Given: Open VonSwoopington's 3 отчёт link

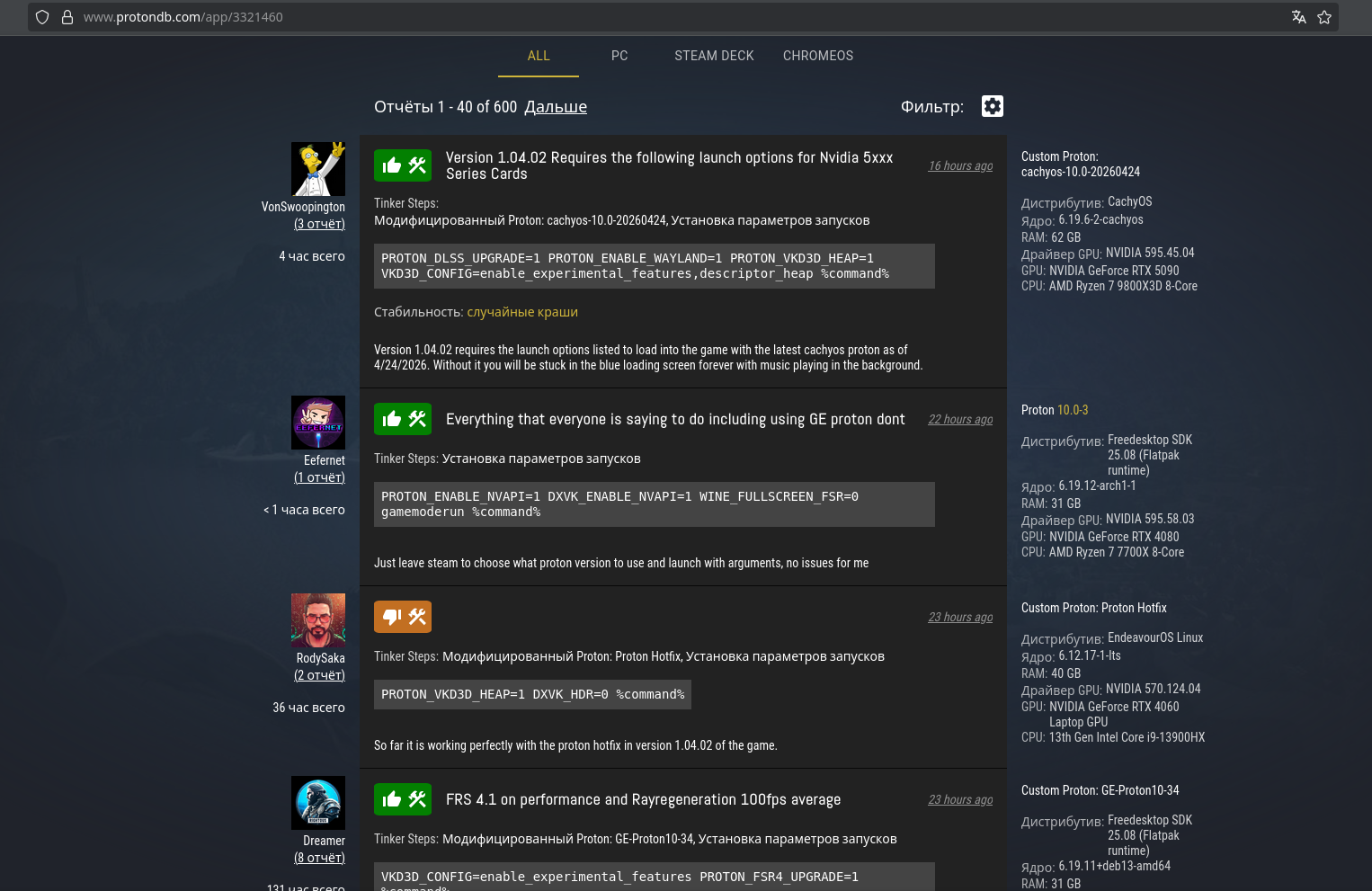Looking at the screenshot, I should tap(319, 224).
